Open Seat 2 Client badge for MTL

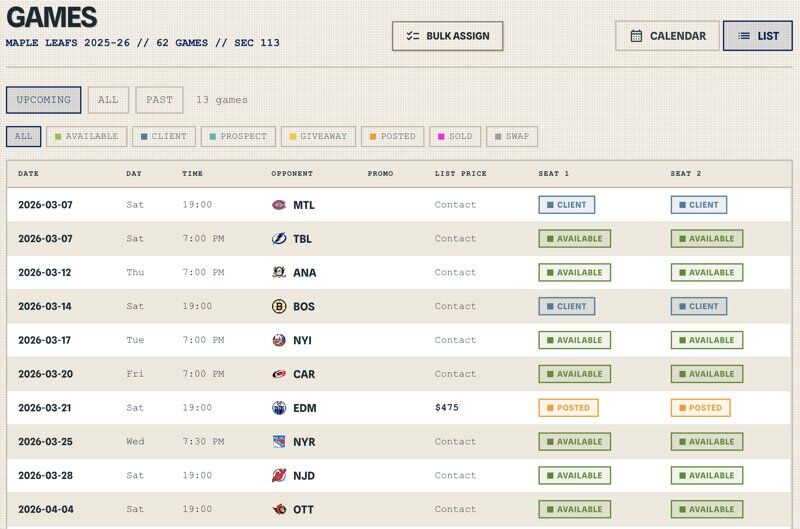click(x=699, y=205)
